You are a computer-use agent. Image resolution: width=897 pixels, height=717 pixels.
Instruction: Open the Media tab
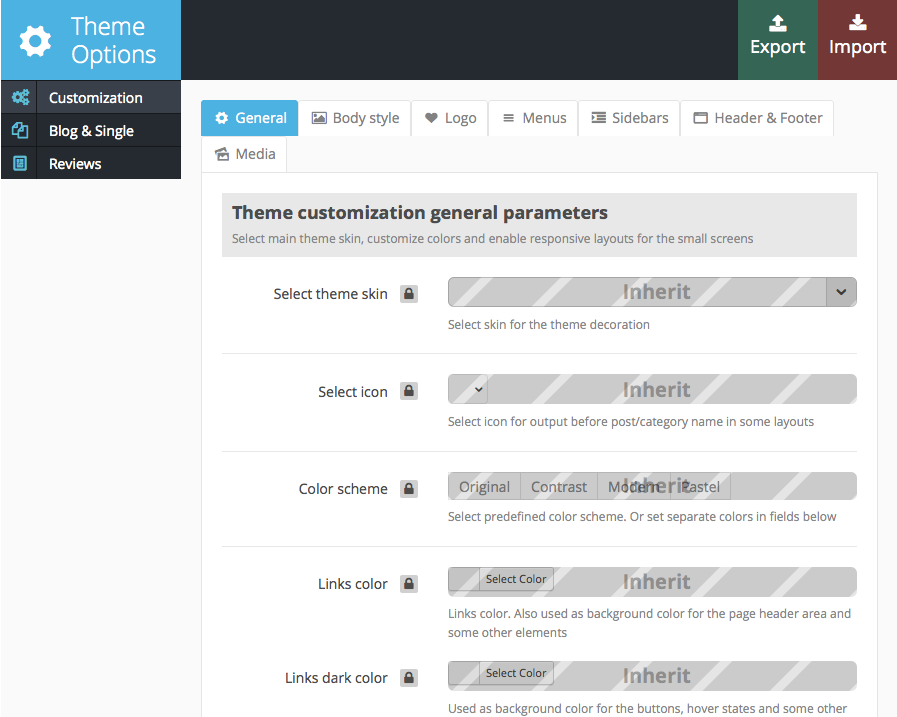pyautogui.click(x=245, y=154)
